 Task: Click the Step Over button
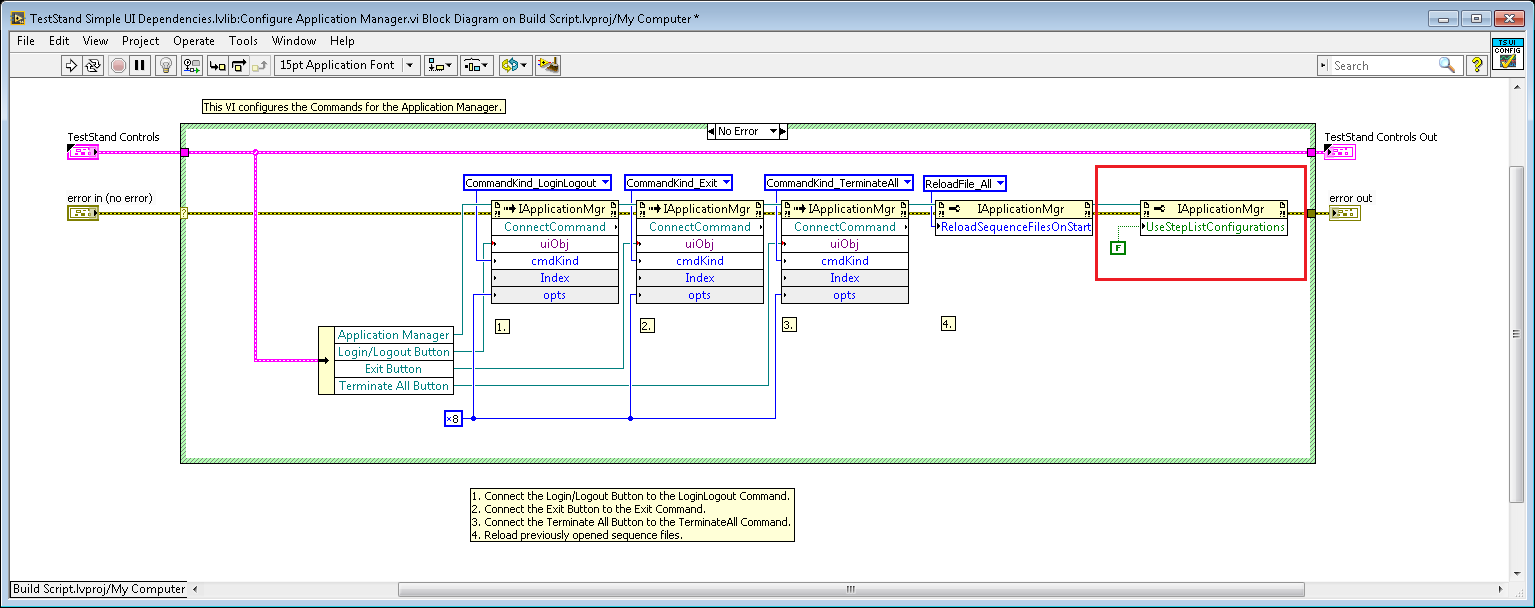pos(238,65)
